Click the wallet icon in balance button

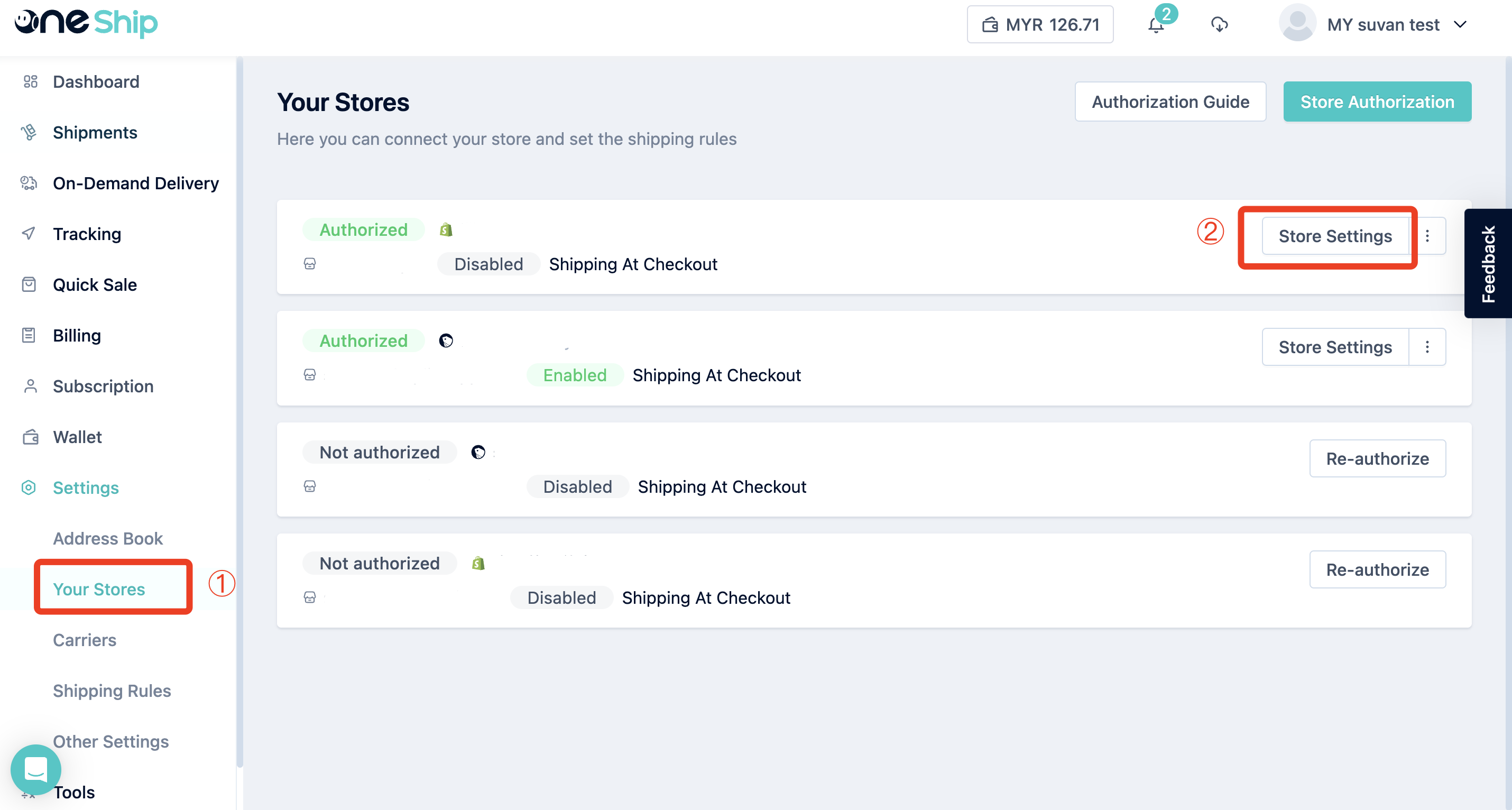[990, 25]
